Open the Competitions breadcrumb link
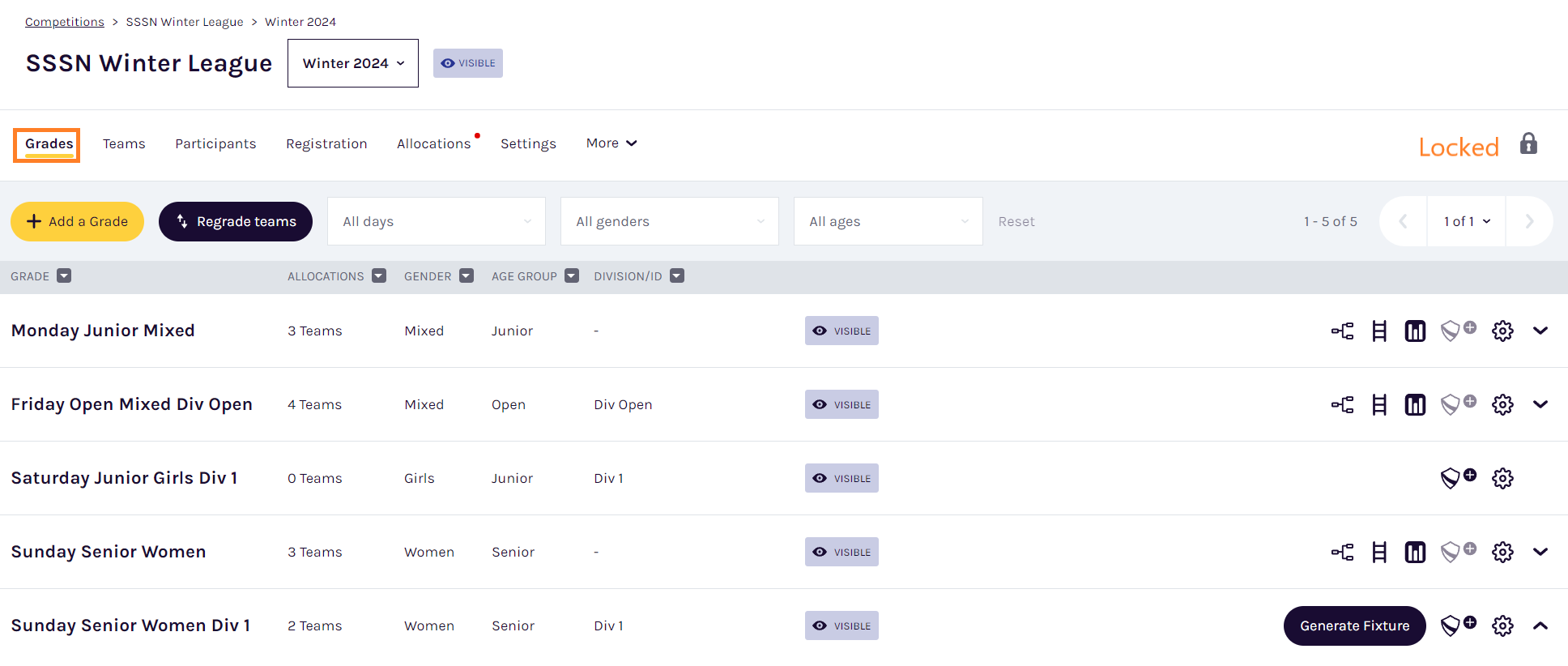 65,22
